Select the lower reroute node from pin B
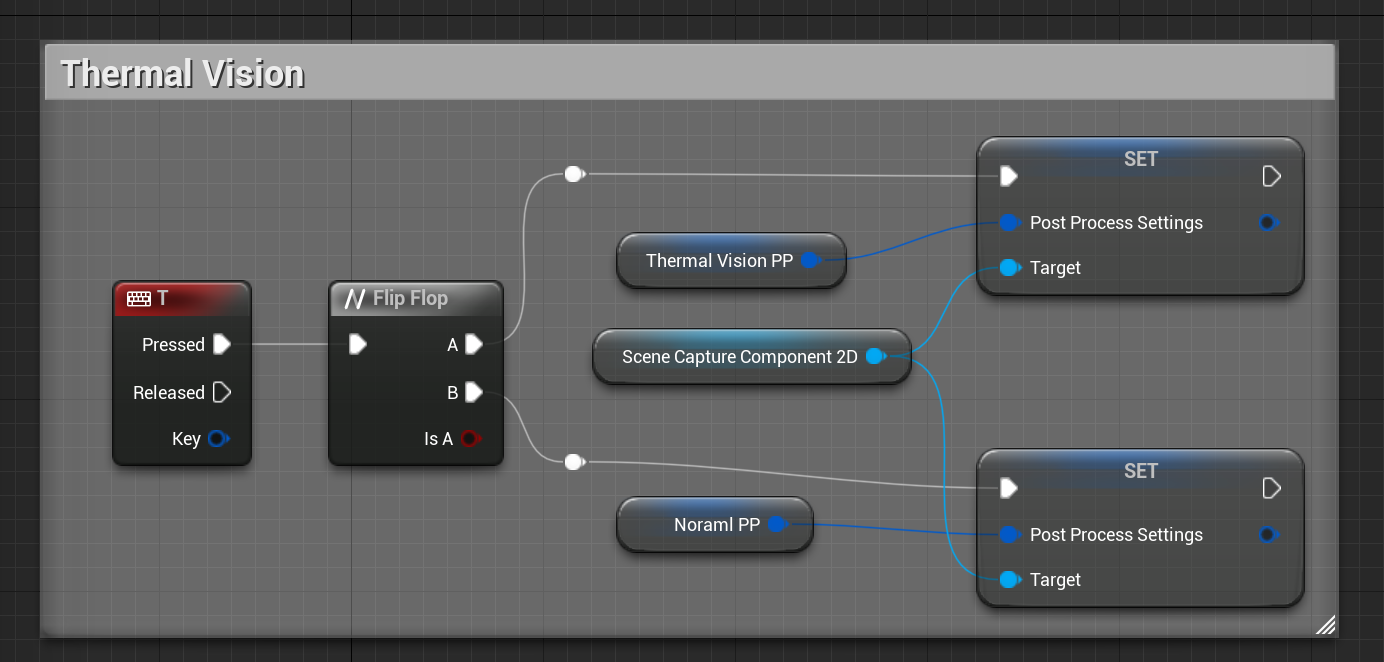1384x662 pixels. (x=574, y=462)
